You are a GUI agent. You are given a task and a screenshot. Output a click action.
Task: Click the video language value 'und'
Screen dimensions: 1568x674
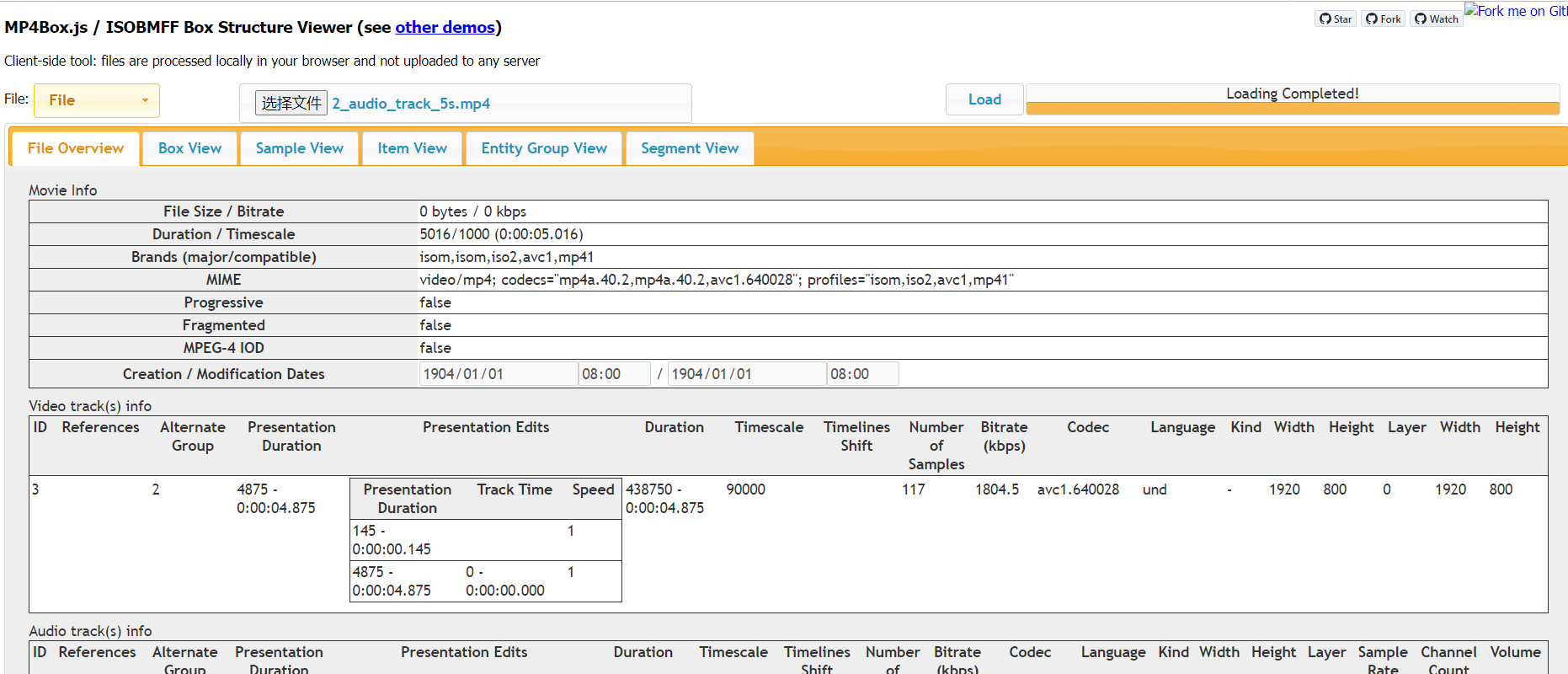coord(1155,489)
